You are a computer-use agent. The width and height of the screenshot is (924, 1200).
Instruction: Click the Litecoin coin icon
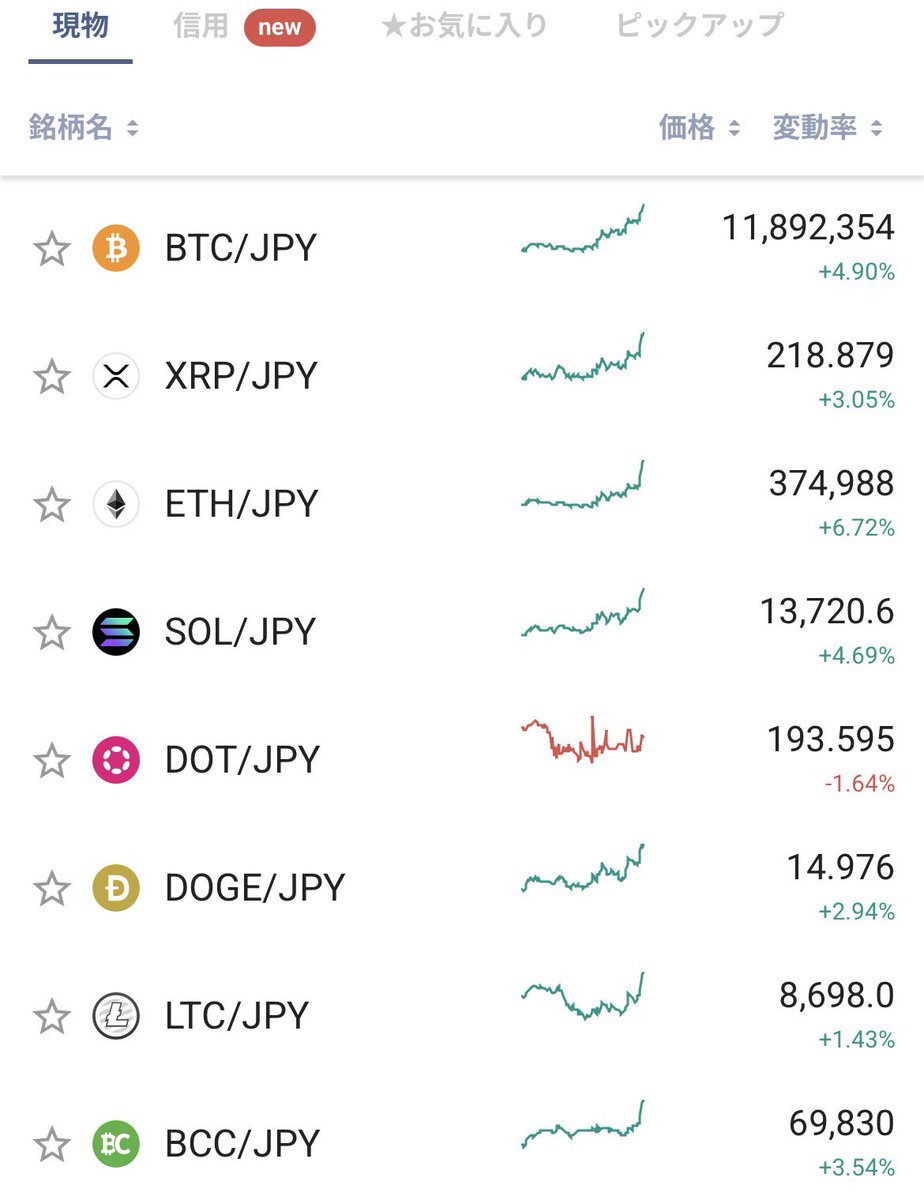click(116, 1016)
